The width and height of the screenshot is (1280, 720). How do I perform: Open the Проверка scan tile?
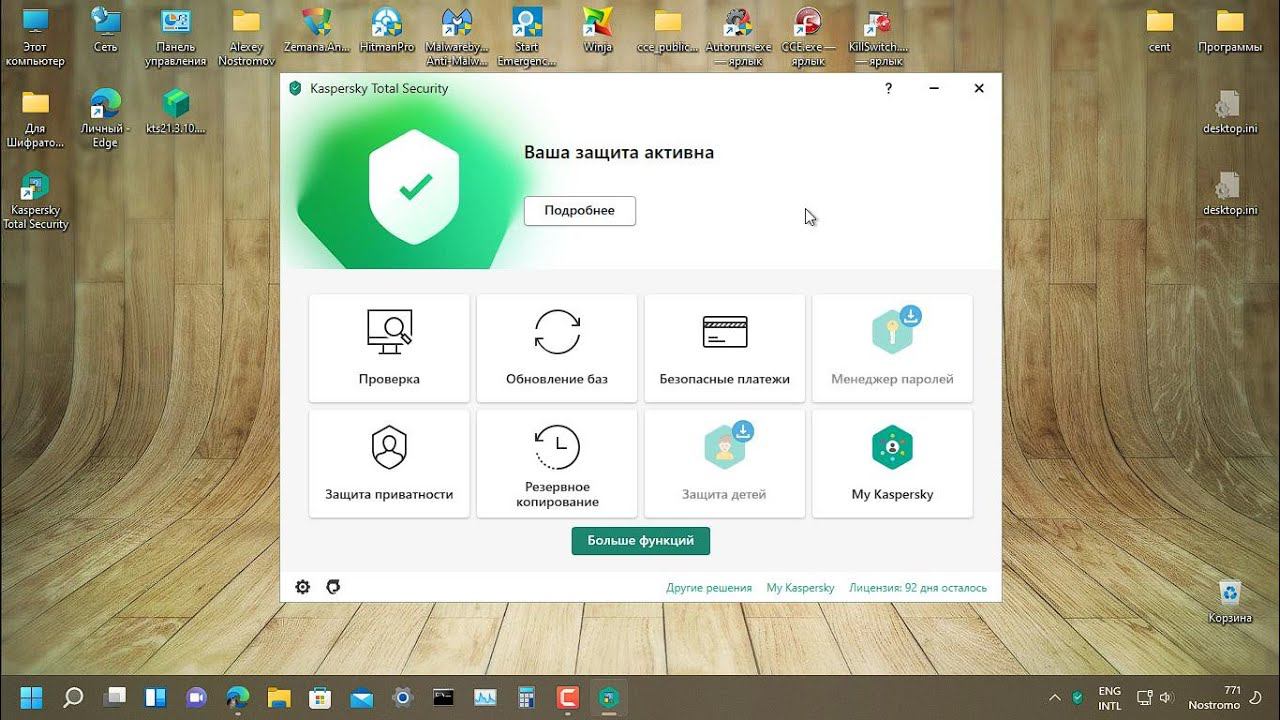pos(389,348)
